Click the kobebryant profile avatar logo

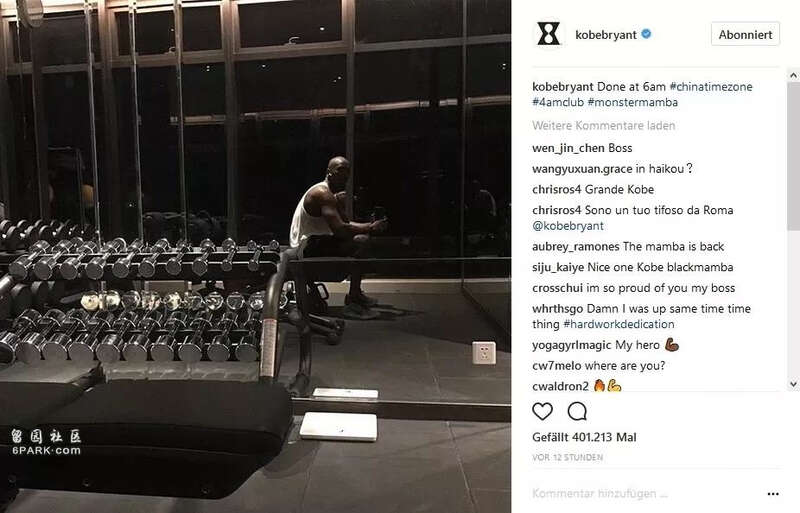point(548,34)
